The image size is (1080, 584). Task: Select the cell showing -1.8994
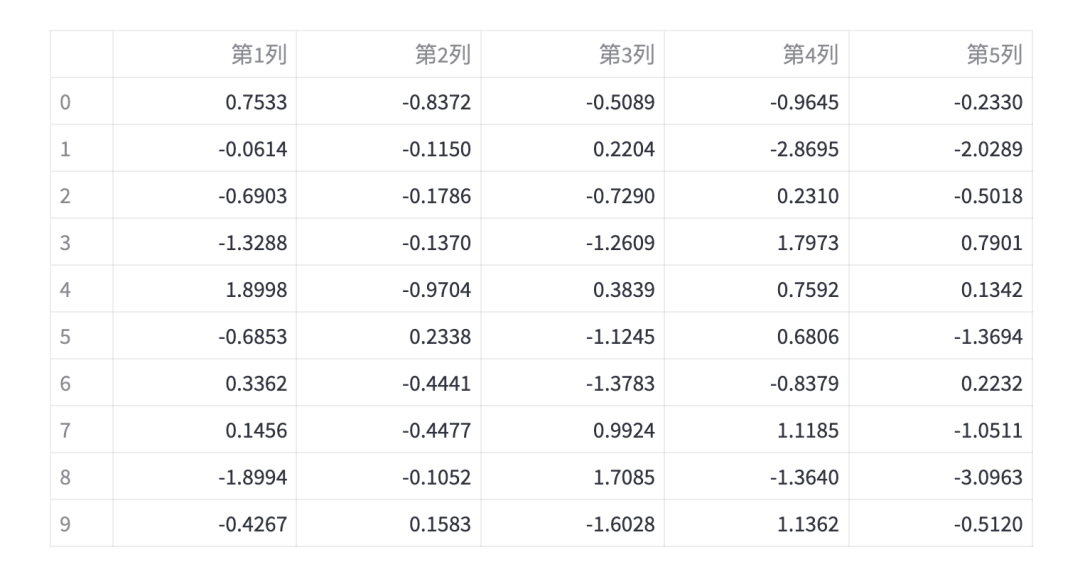205,477
